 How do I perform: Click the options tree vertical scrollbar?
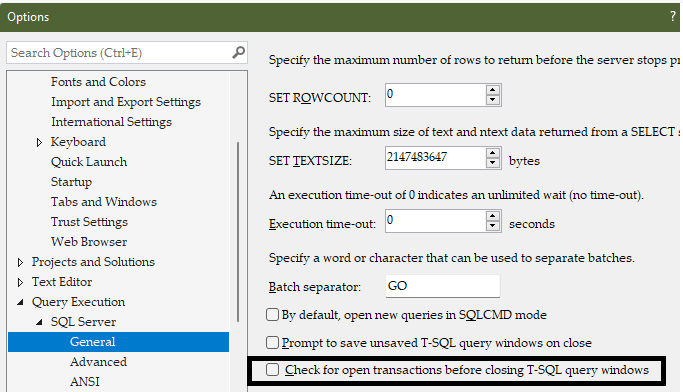coord(238,232)
